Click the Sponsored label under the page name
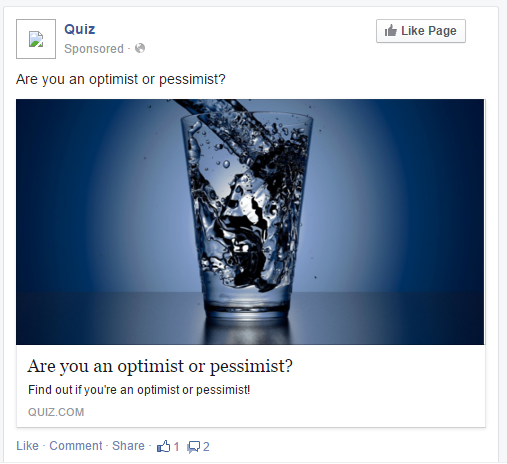 pyautogui.click(x=94, y=49)
